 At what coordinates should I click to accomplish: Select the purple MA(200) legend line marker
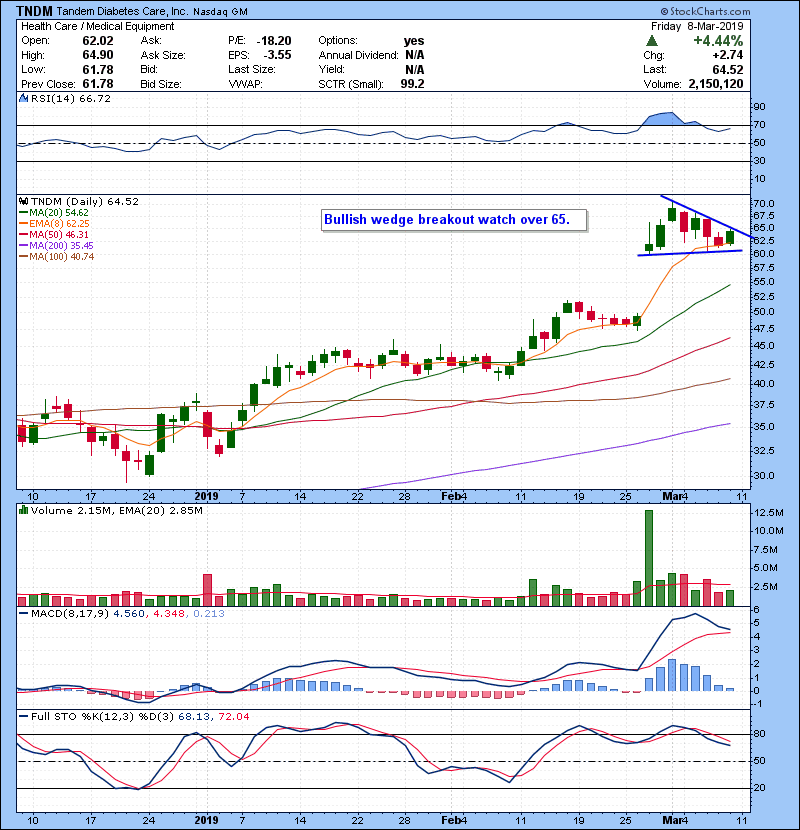coord(23,246)
